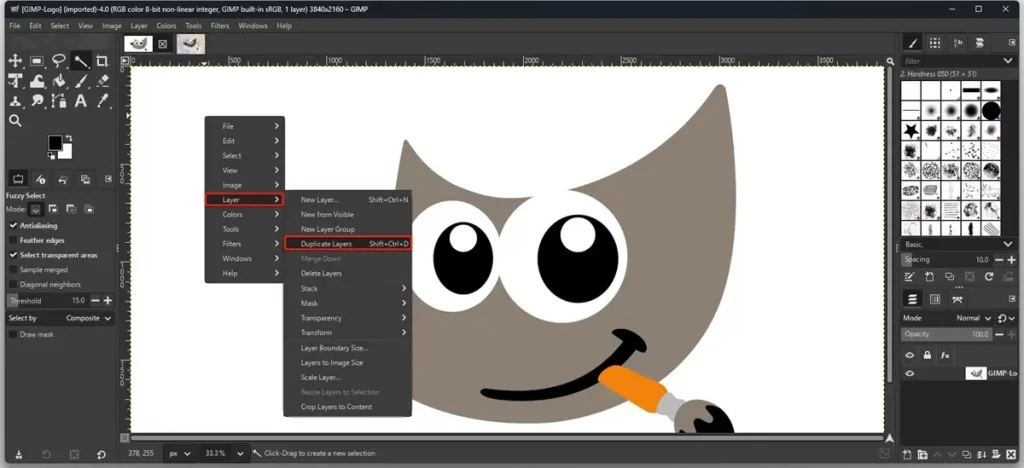Viewport: 1024px width, 468px height.
Task: Select the Eraser tool
Action: pos(103,82)
